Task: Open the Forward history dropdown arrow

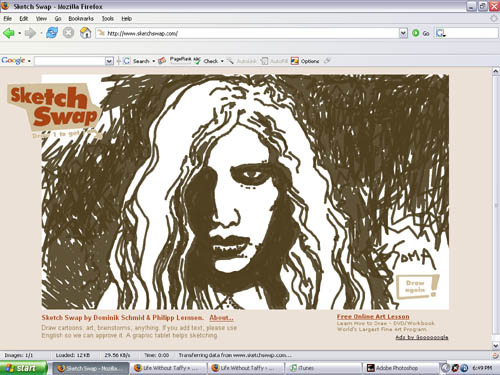Action: [41, 33]
